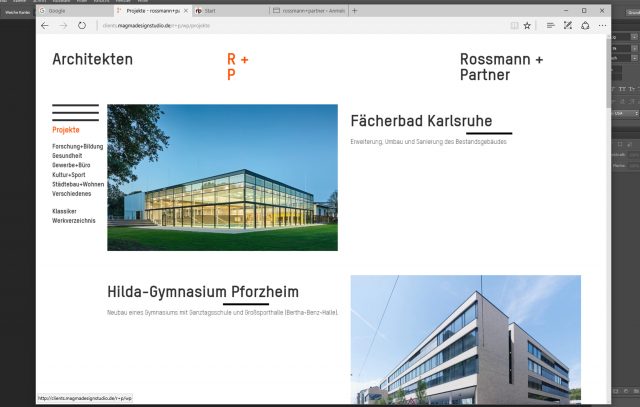Viewport: 640px width, 407px height.
Task: Toggle the hamburger menu on website
Action: (x=75, y=112)
